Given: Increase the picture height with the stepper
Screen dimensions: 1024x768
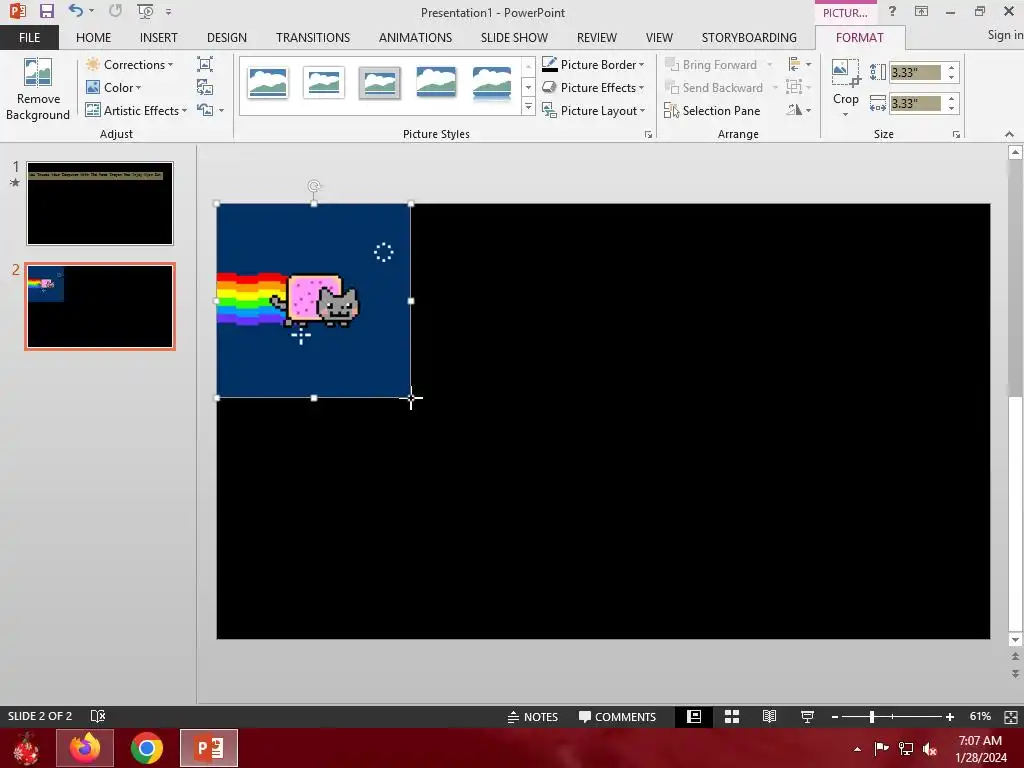Looking at the screenshot, I should (x=952, y=68).
